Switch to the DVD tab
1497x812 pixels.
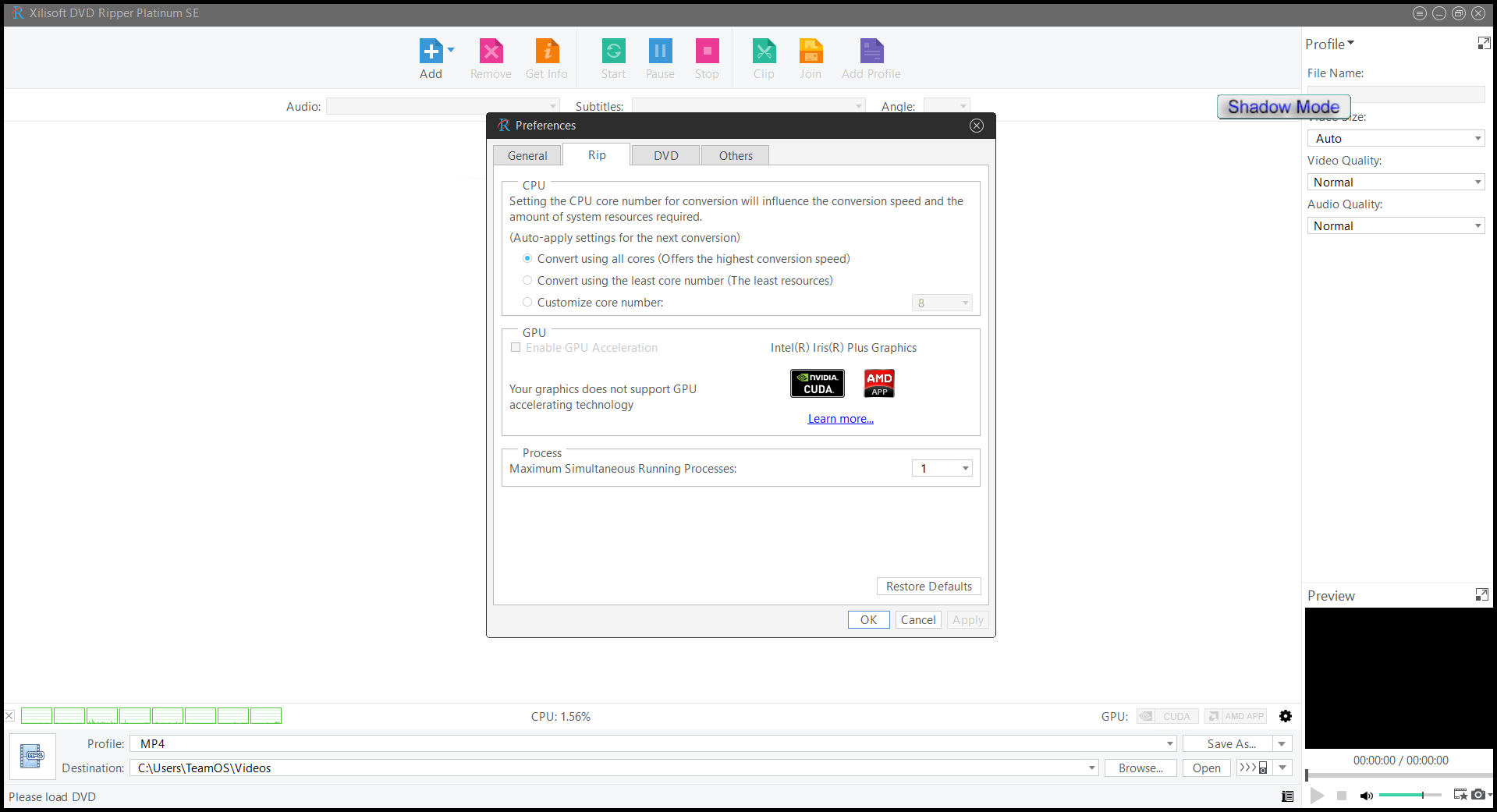[665, 155]
